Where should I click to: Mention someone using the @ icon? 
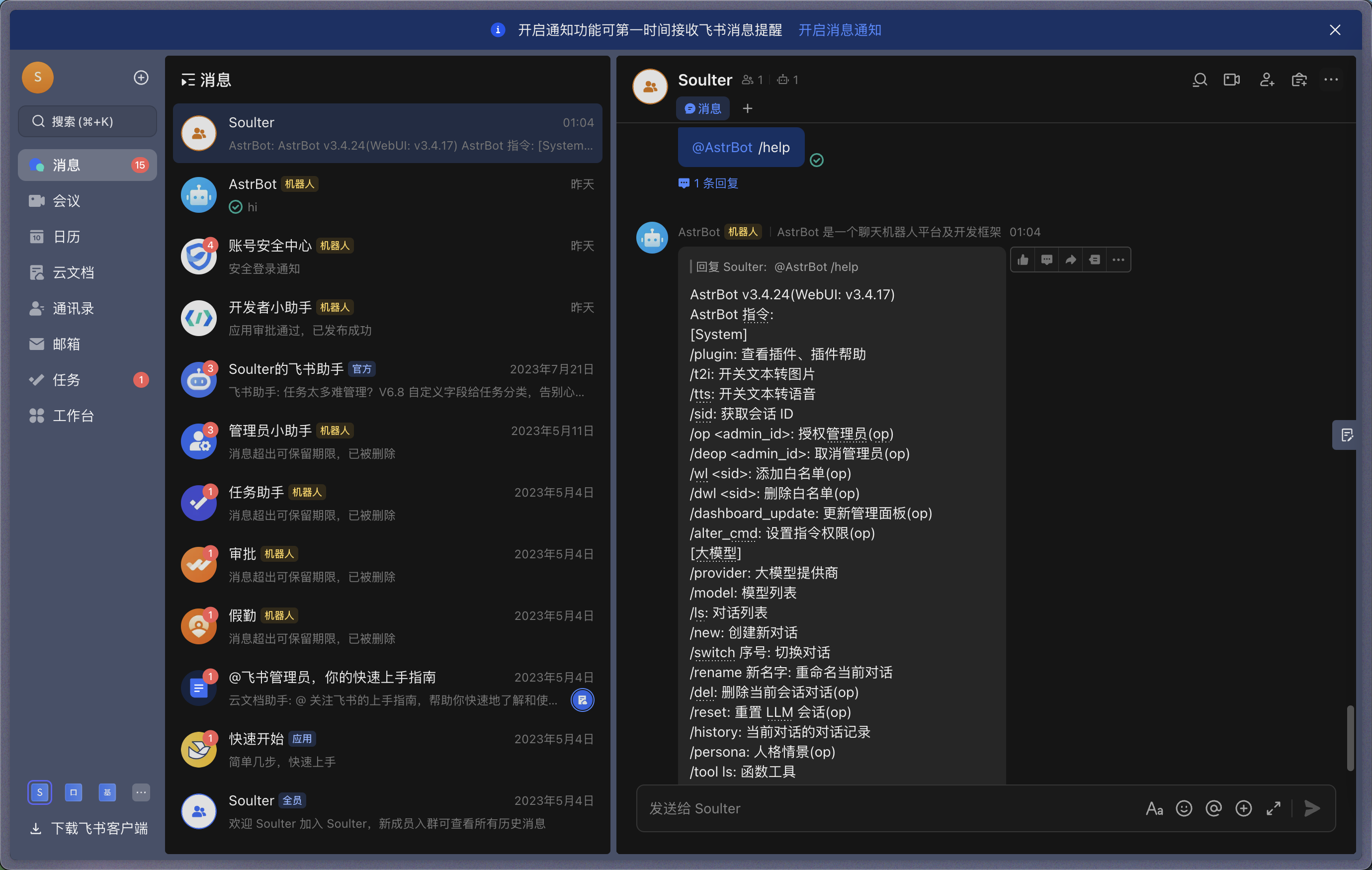point(1214,808)
